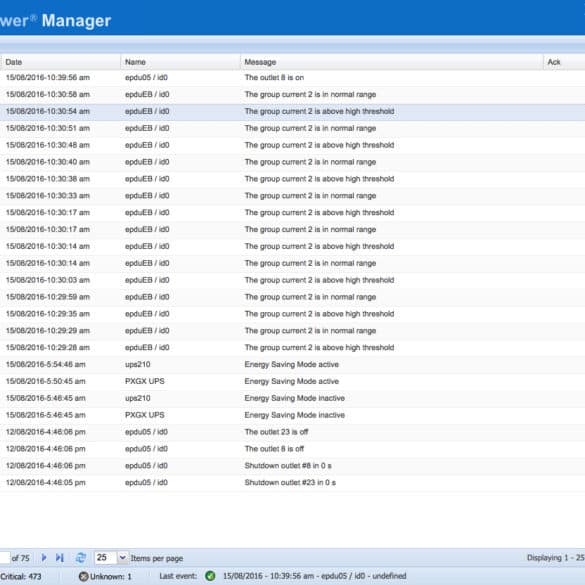585x585 pixels.
Task: Click the green last event status icon
Action: pyautogui.click(x=210, y=576)
